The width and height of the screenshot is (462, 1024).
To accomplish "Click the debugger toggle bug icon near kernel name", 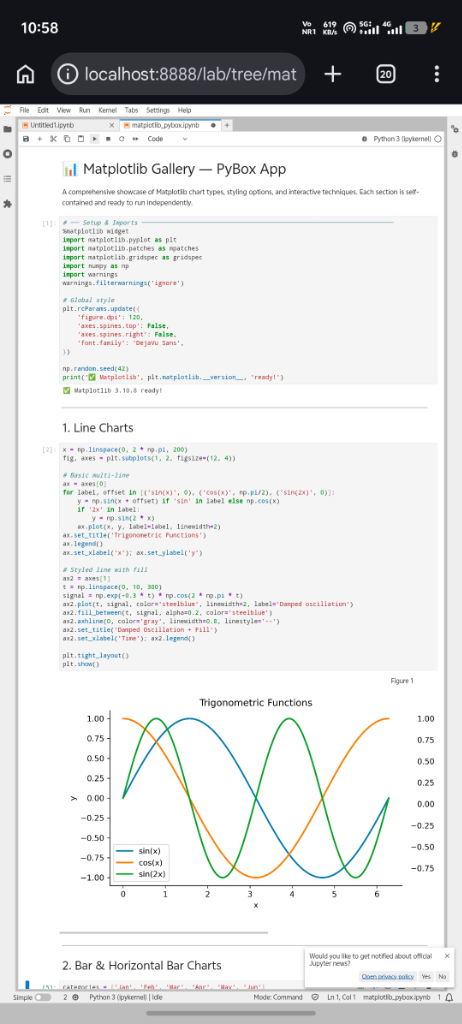I will tap(364, 139).
